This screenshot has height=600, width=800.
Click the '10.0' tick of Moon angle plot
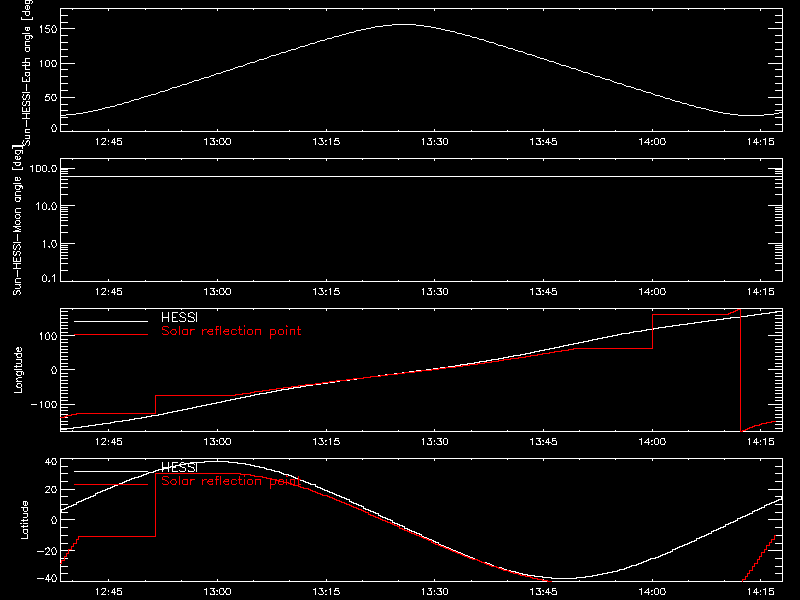(46, 207)
